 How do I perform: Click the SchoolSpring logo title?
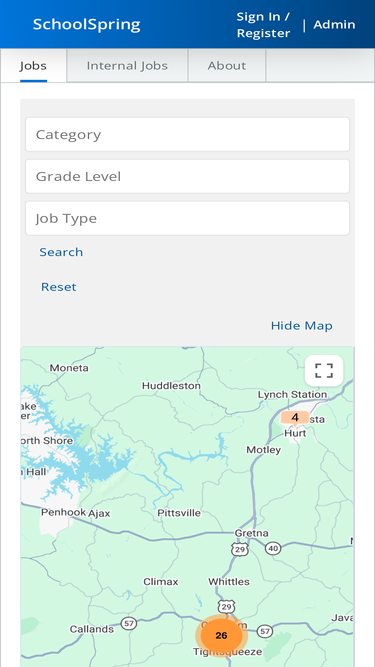(x=86, y=24)
